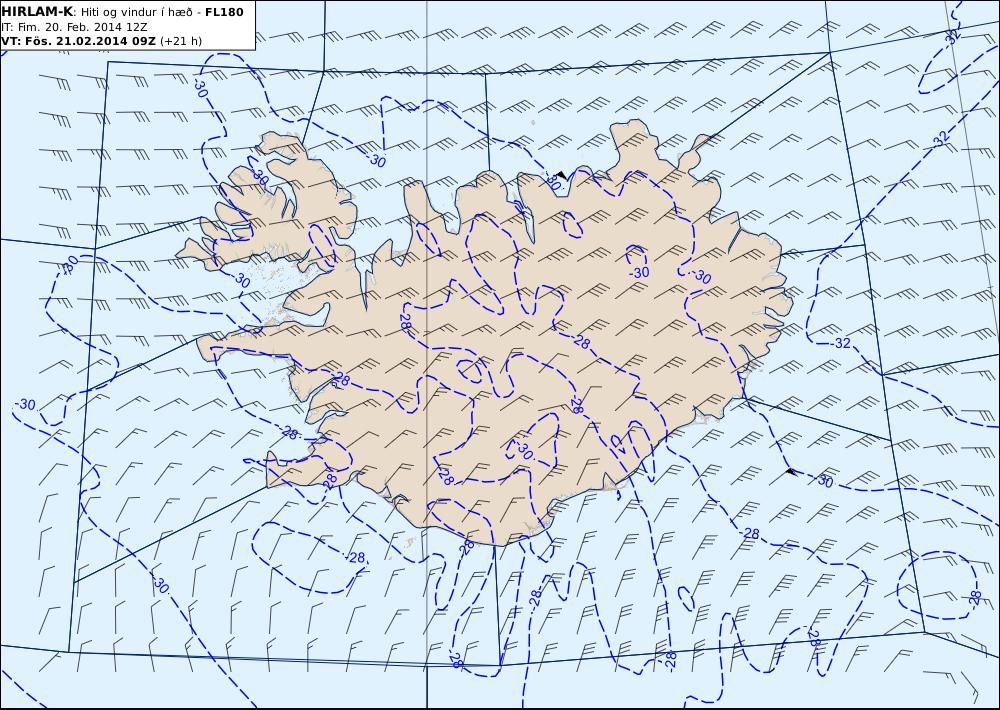The height and width of the screenshot is (710, 1000).
Task: Click the 'Hiti og vindur í hæð' title text
Action: tap(136, 13)
